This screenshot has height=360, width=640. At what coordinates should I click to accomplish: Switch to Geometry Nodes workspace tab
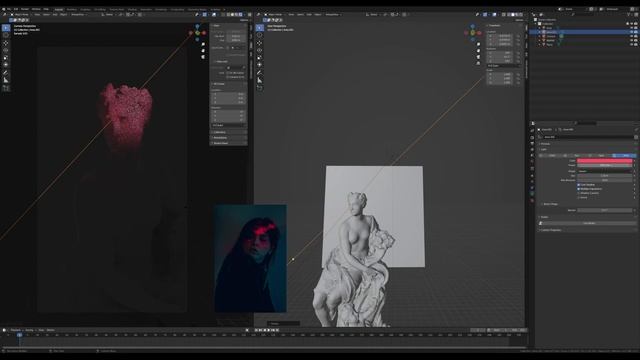pyautogui.click(x=197, y=9)
